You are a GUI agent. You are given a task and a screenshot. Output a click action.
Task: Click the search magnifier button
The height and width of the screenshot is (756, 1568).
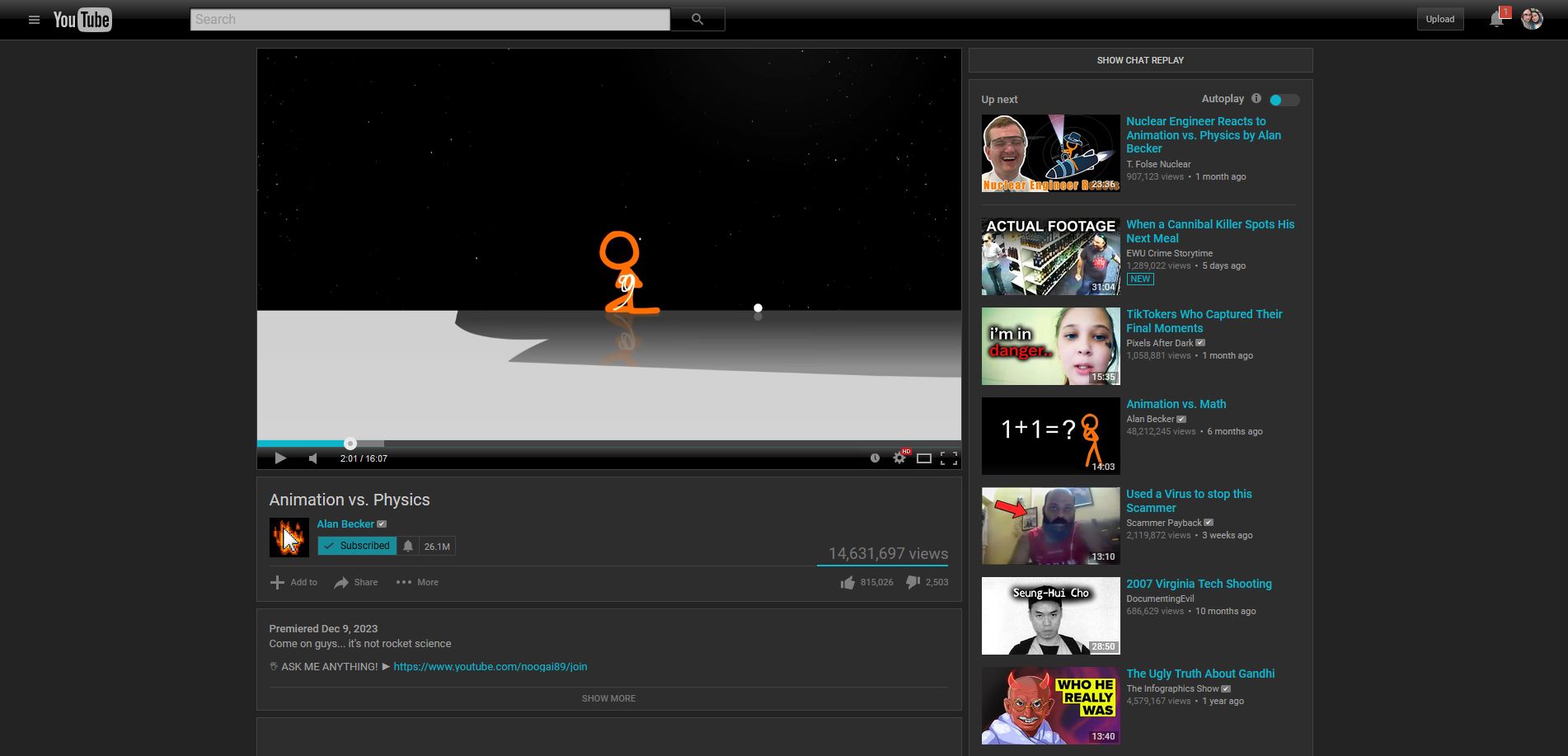(697, 20)
